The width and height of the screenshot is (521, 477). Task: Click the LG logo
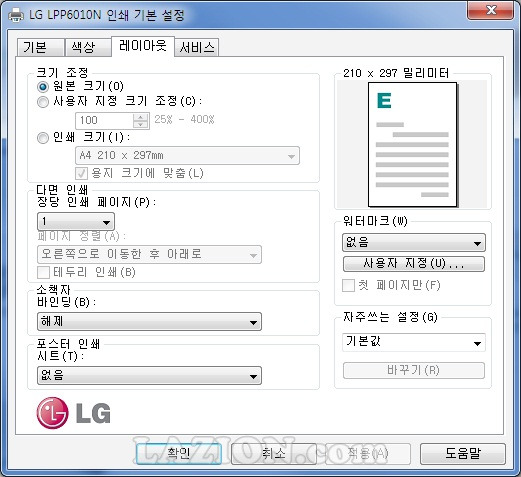(73, 413)
